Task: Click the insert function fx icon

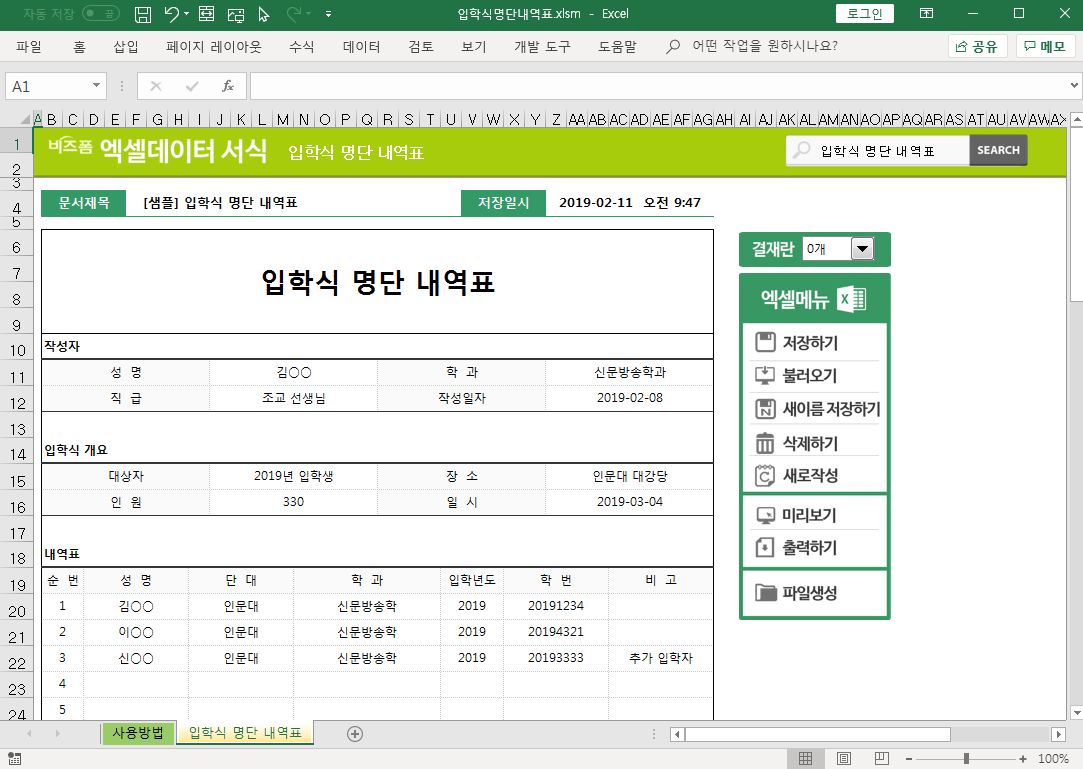Action: [x=228, y=86]
